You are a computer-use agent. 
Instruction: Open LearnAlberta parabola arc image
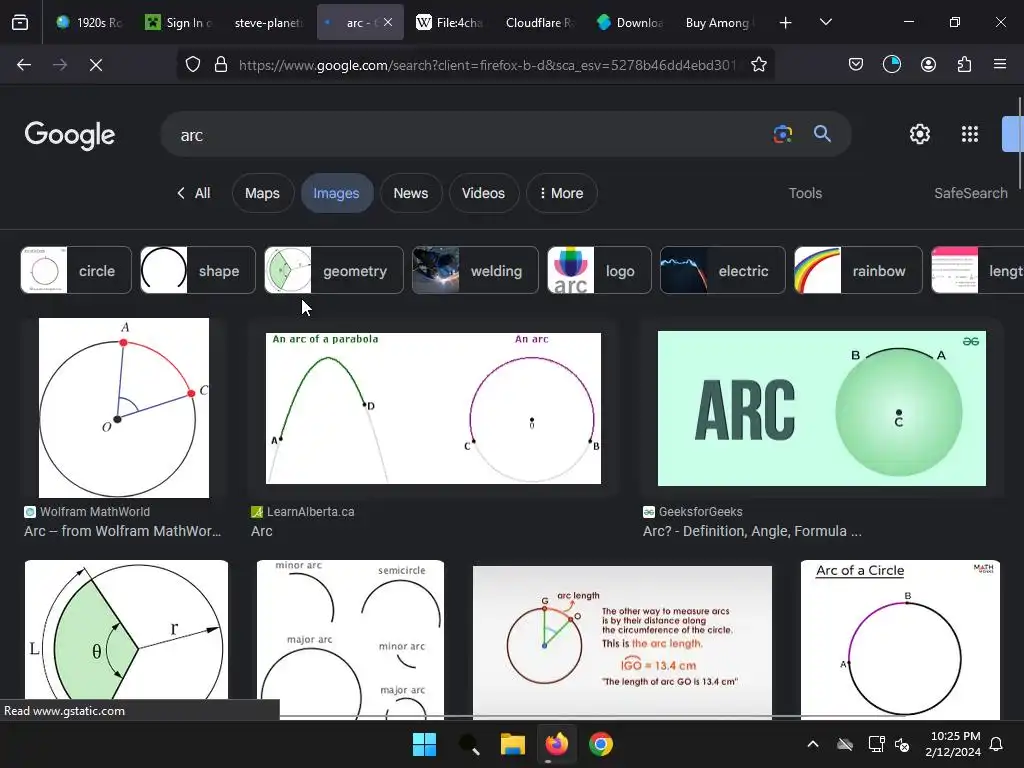tap(433, 408)
